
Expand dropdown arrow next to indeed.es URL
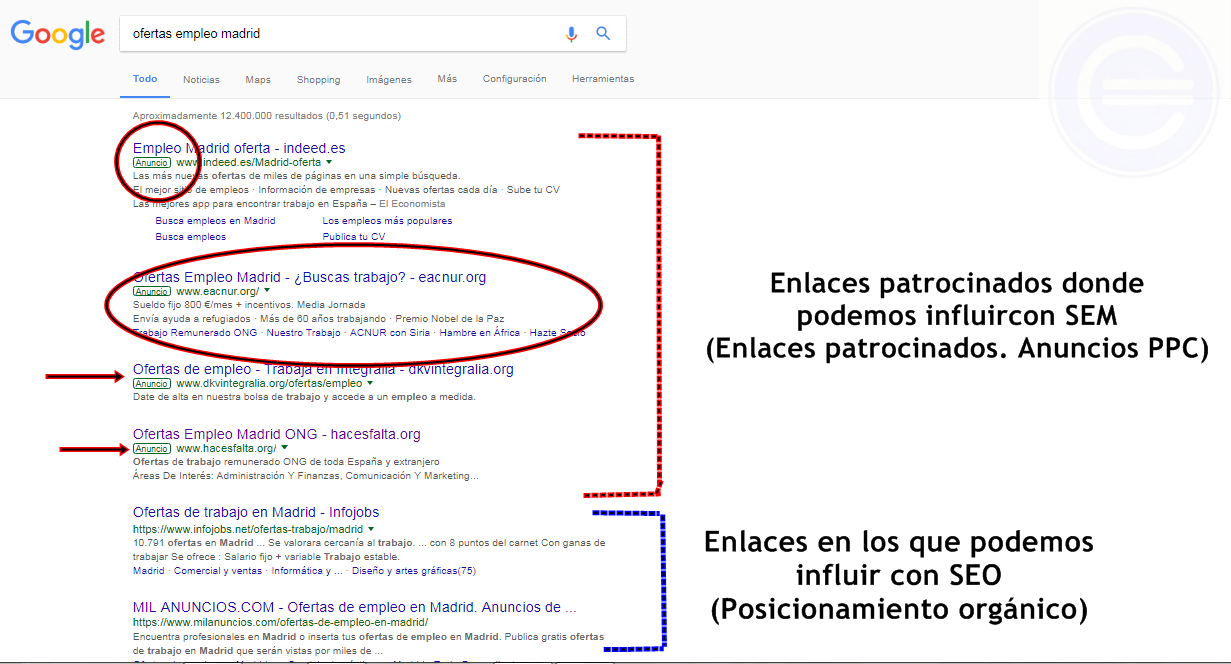(329, 162)
